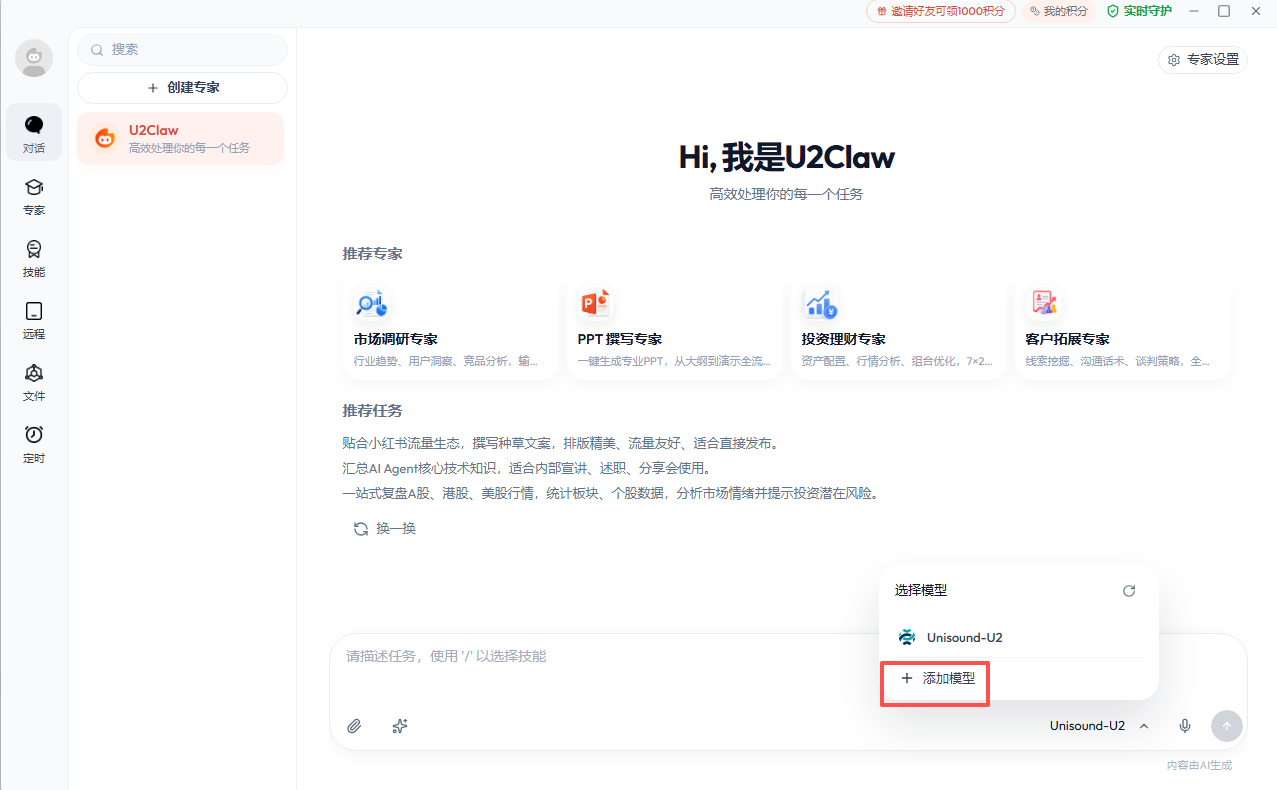Image resolution: width=1277 pixels, height=790 pixels.
Task: Click the send arrow button
Action: 1227,726
